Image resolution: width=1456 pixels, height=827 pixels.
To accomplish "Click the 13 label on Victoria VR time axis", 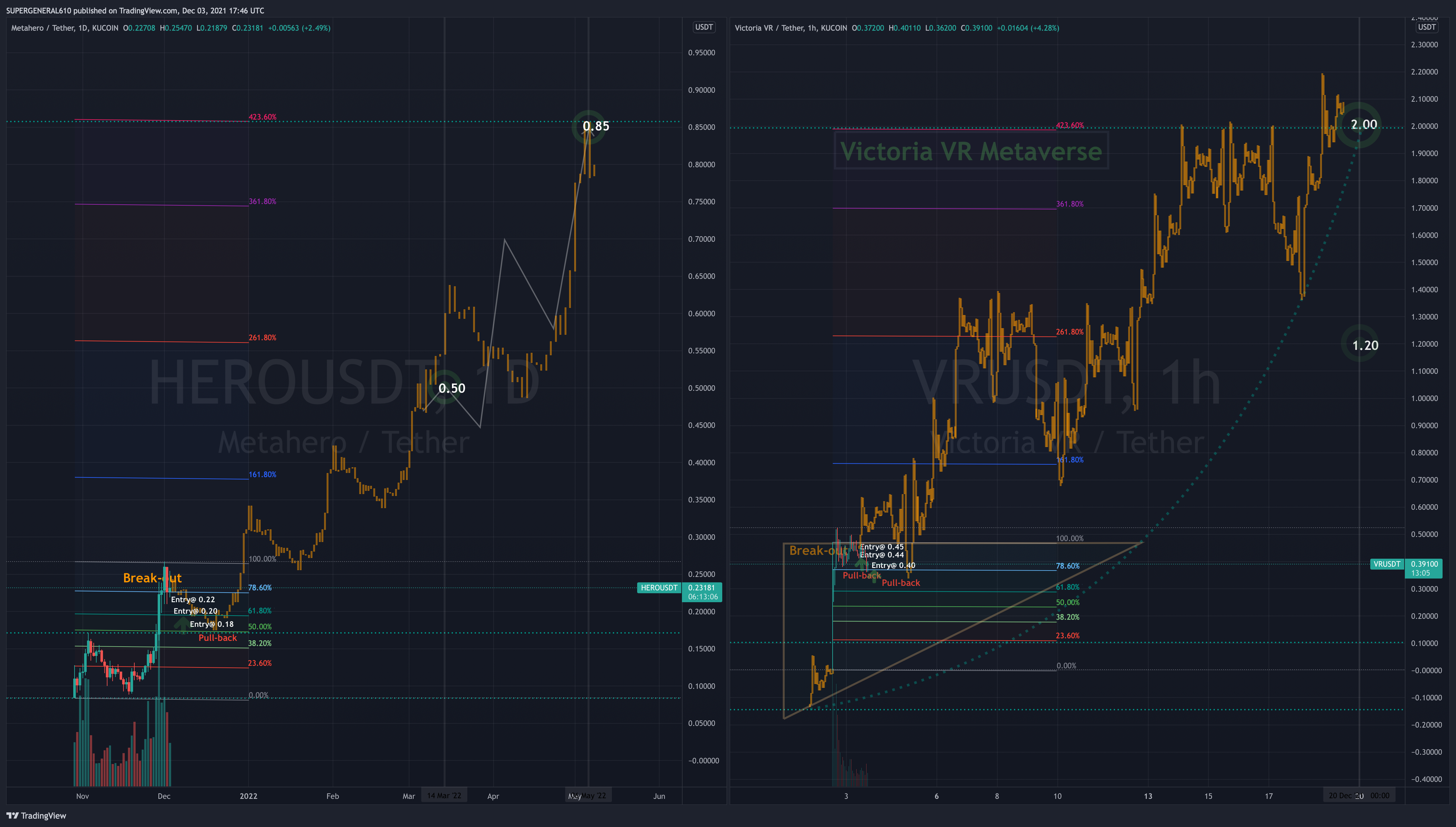I will [1148, 796].
